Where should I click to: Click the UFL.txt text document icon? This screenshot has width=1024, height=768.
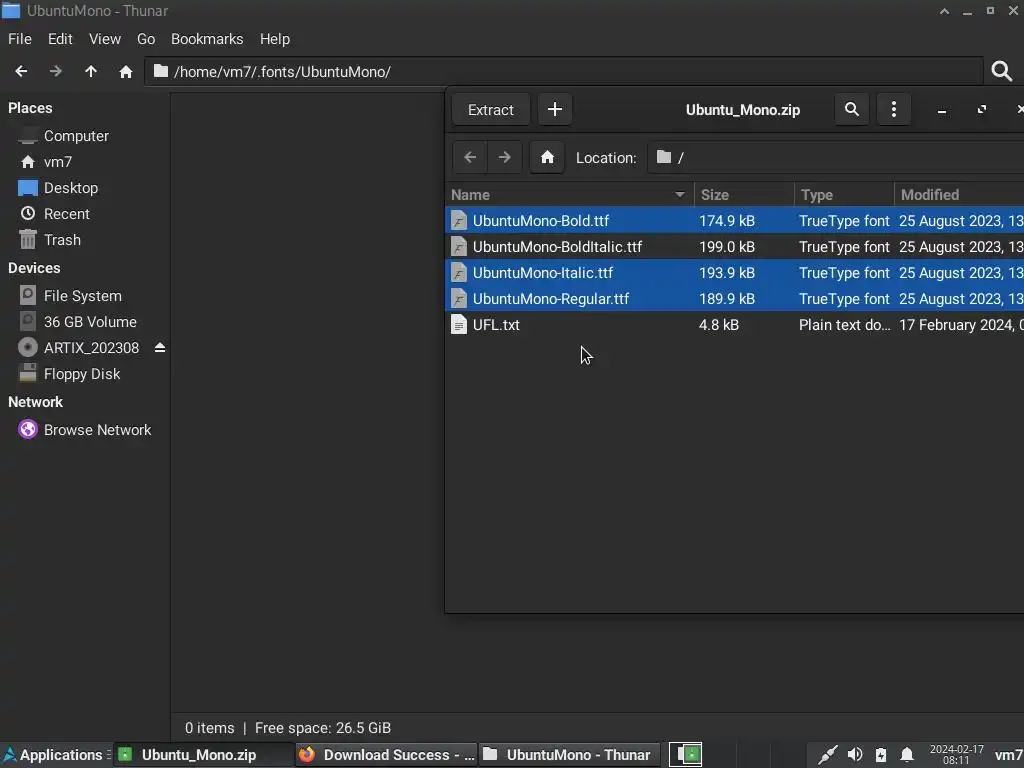pyautogui.click(x=458, y=325)
